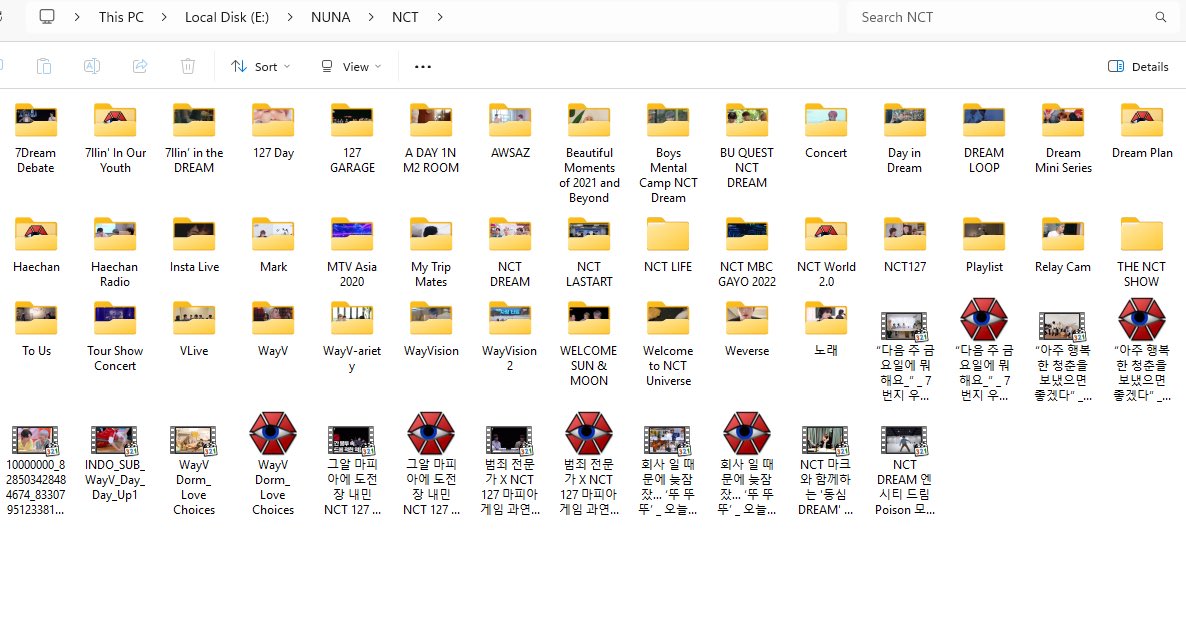Select This PC in the breadcrumb

pyautogui.click(x=121, y=17)
